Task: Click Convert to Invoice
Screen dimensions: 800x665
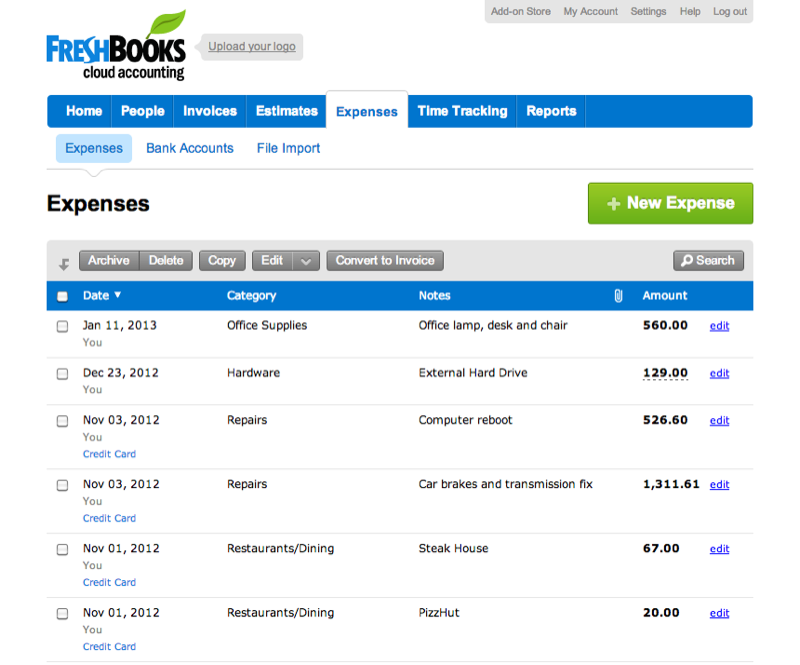Action: click(x=384, y=260)
